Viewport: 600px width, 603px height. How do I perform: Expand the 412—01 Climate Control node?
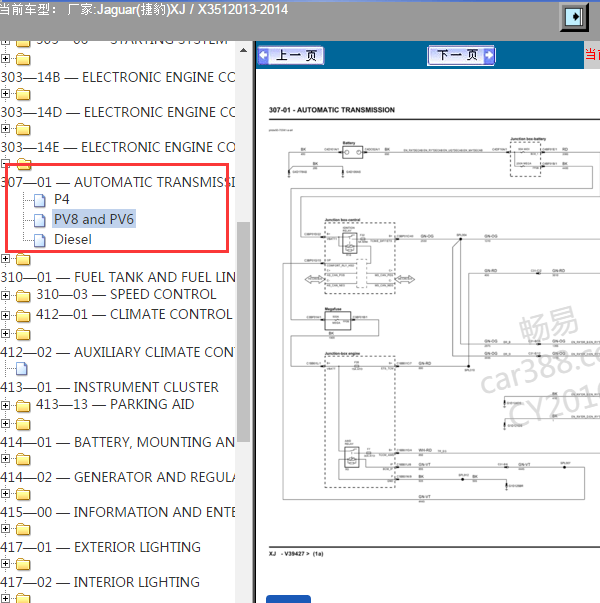5,315
